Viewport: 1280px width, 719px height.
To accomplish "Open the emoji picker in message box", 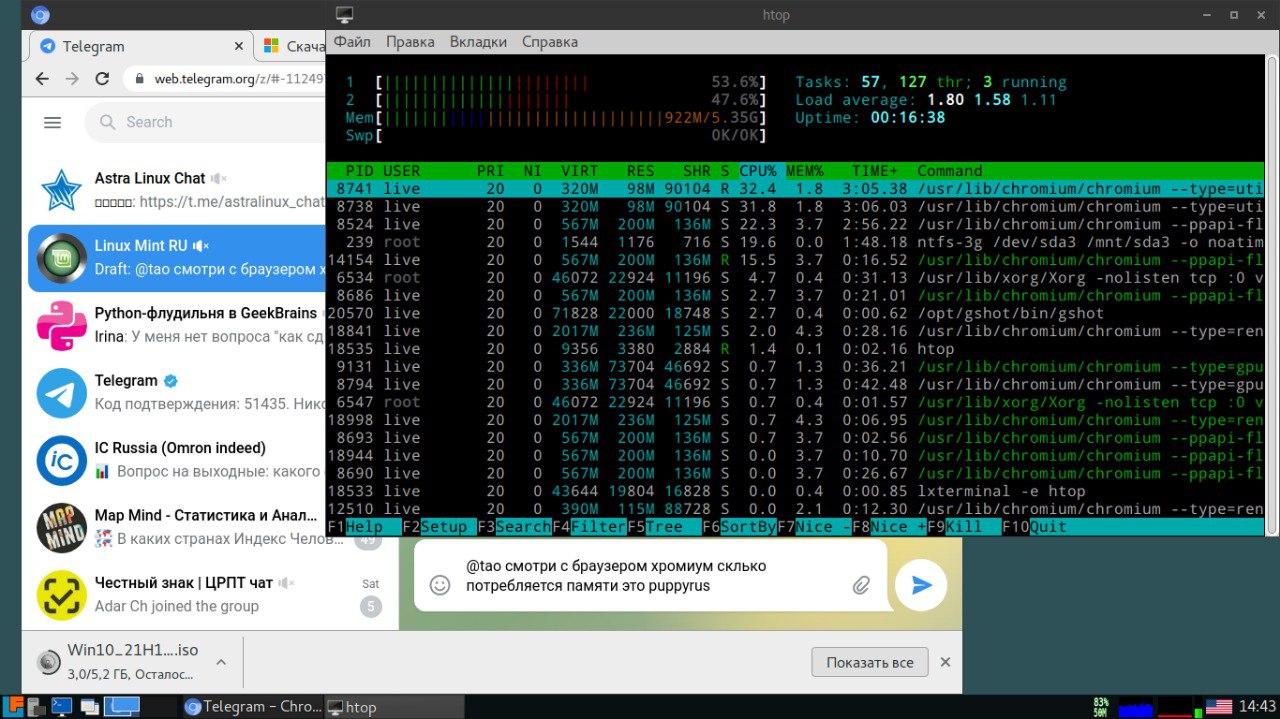I will [440, 585].
